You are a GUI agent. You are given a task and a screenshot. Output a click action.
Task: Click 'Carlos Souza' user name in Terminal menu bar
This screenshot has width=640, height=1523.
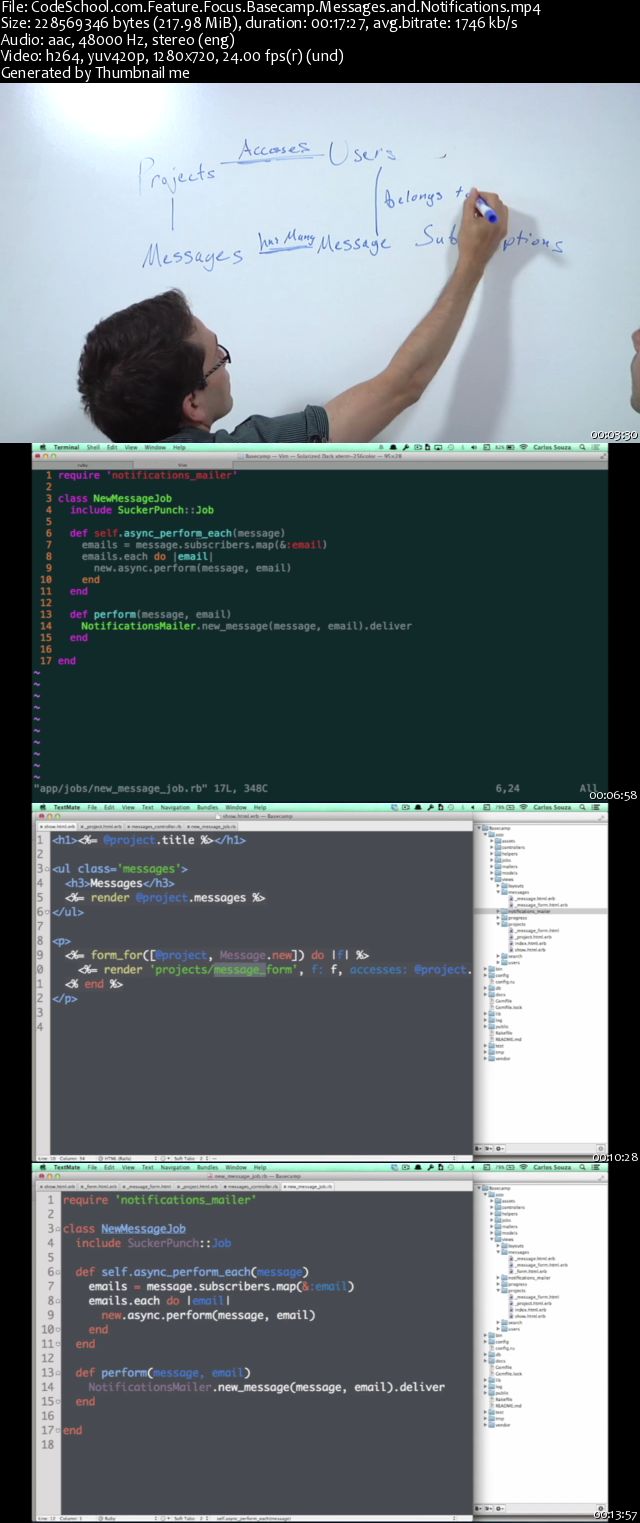pos(552,447)
